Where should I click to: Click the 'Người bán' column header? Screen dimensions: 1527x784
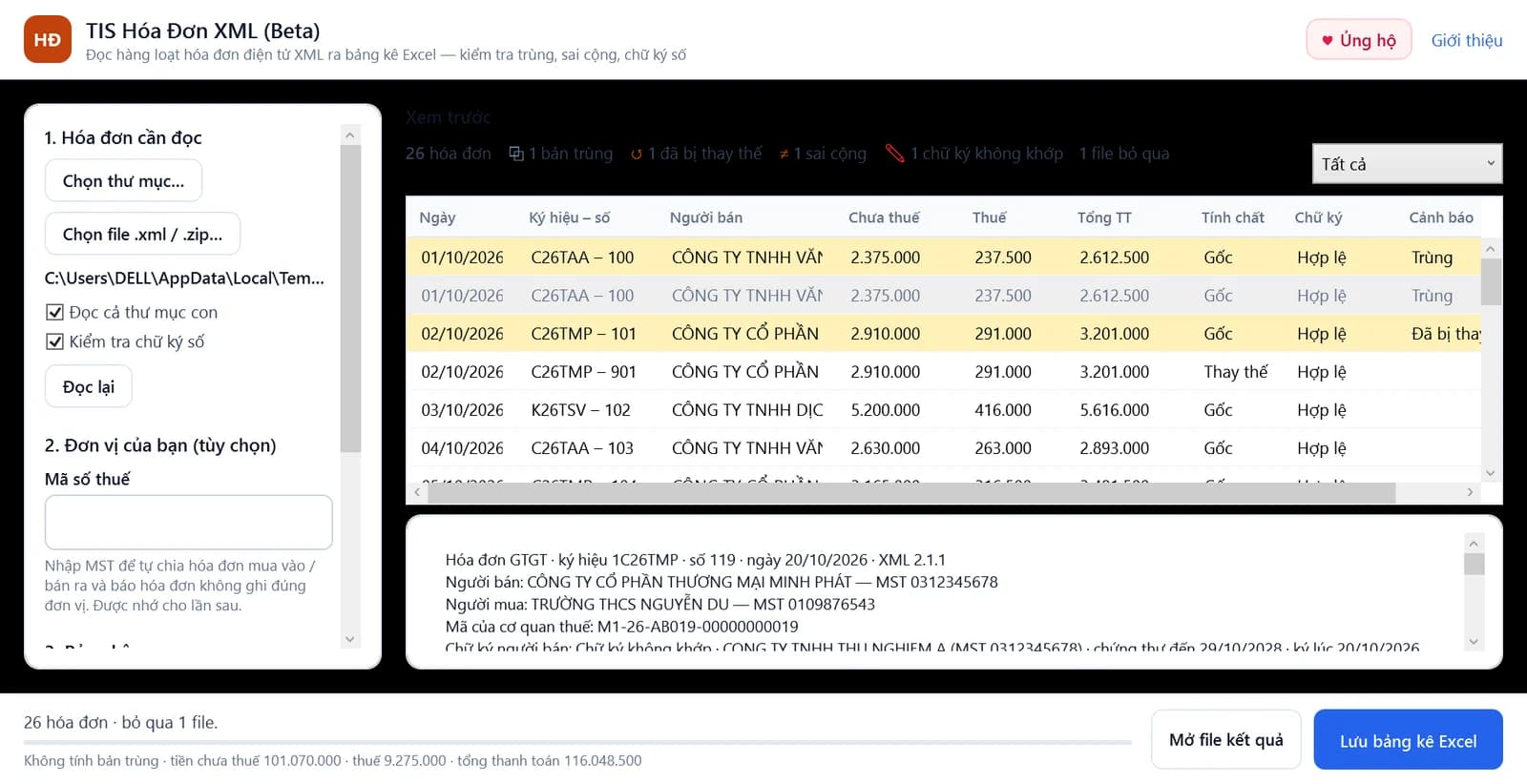(x=706, y=217)
